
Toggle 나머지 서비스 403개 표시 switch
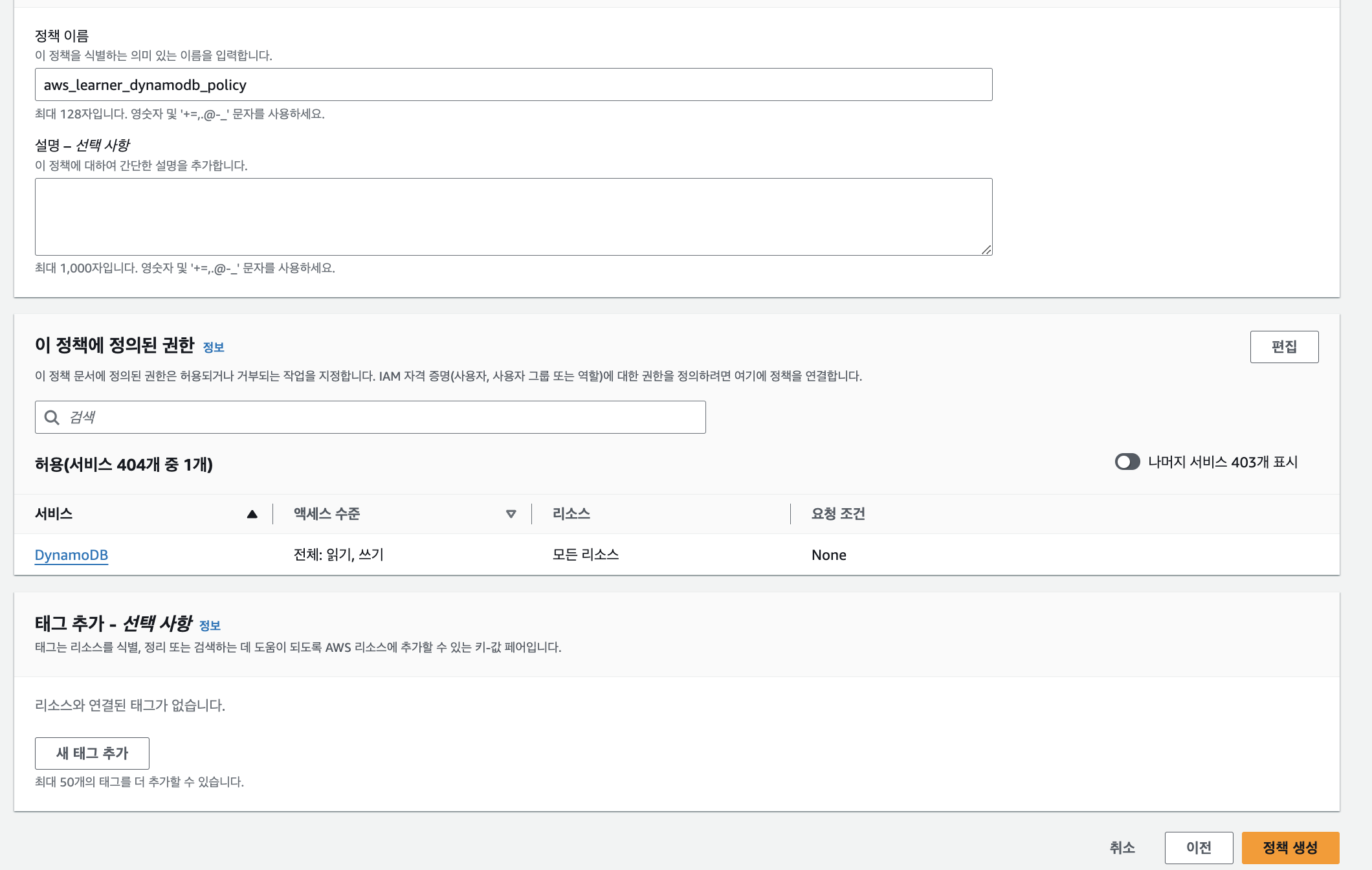[1127, 462]
